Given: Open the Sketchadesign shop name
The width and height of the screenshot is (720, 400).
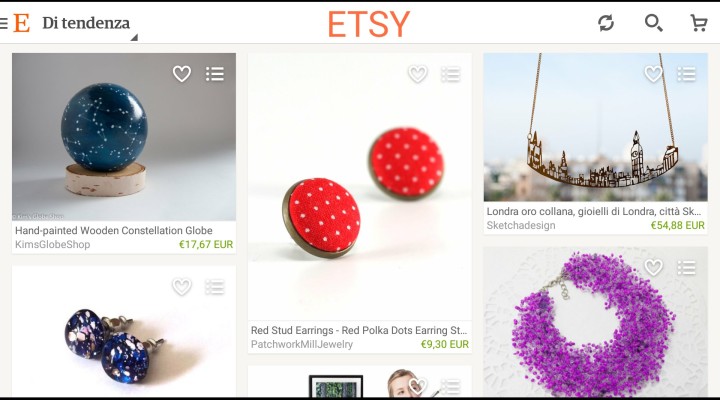Looking at the screenshot, I should [x=521, y=225].
